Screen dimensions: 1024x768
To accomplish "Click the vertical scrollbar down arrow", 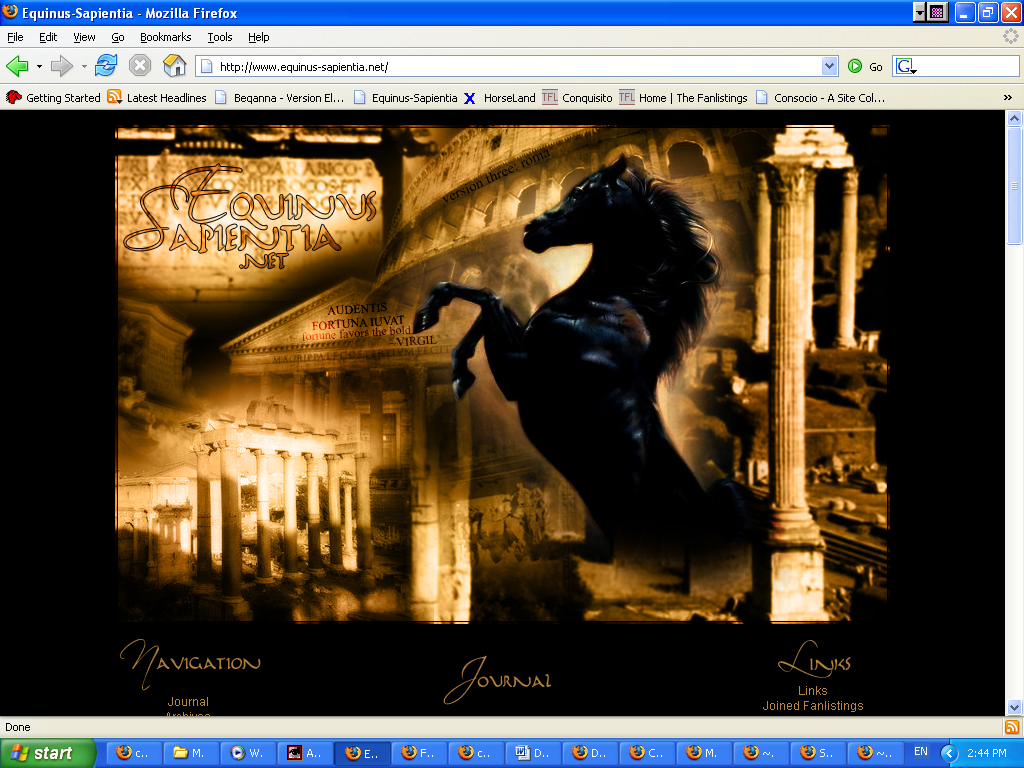I will [x=1014, y=707].
